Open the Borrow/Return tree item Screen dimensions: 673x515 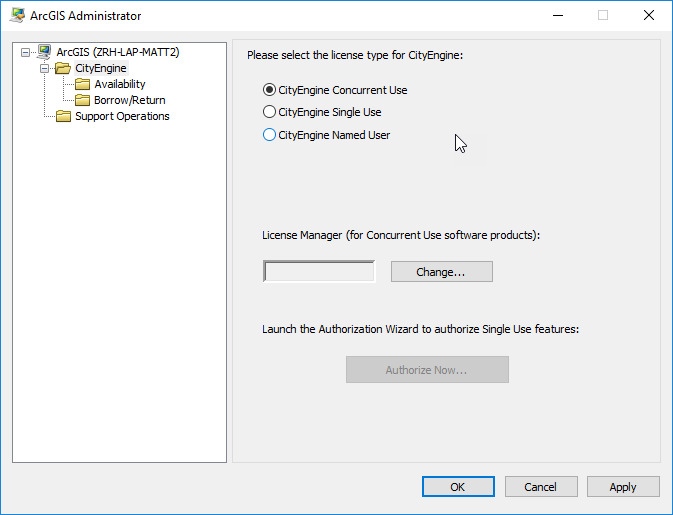(129, 100)
